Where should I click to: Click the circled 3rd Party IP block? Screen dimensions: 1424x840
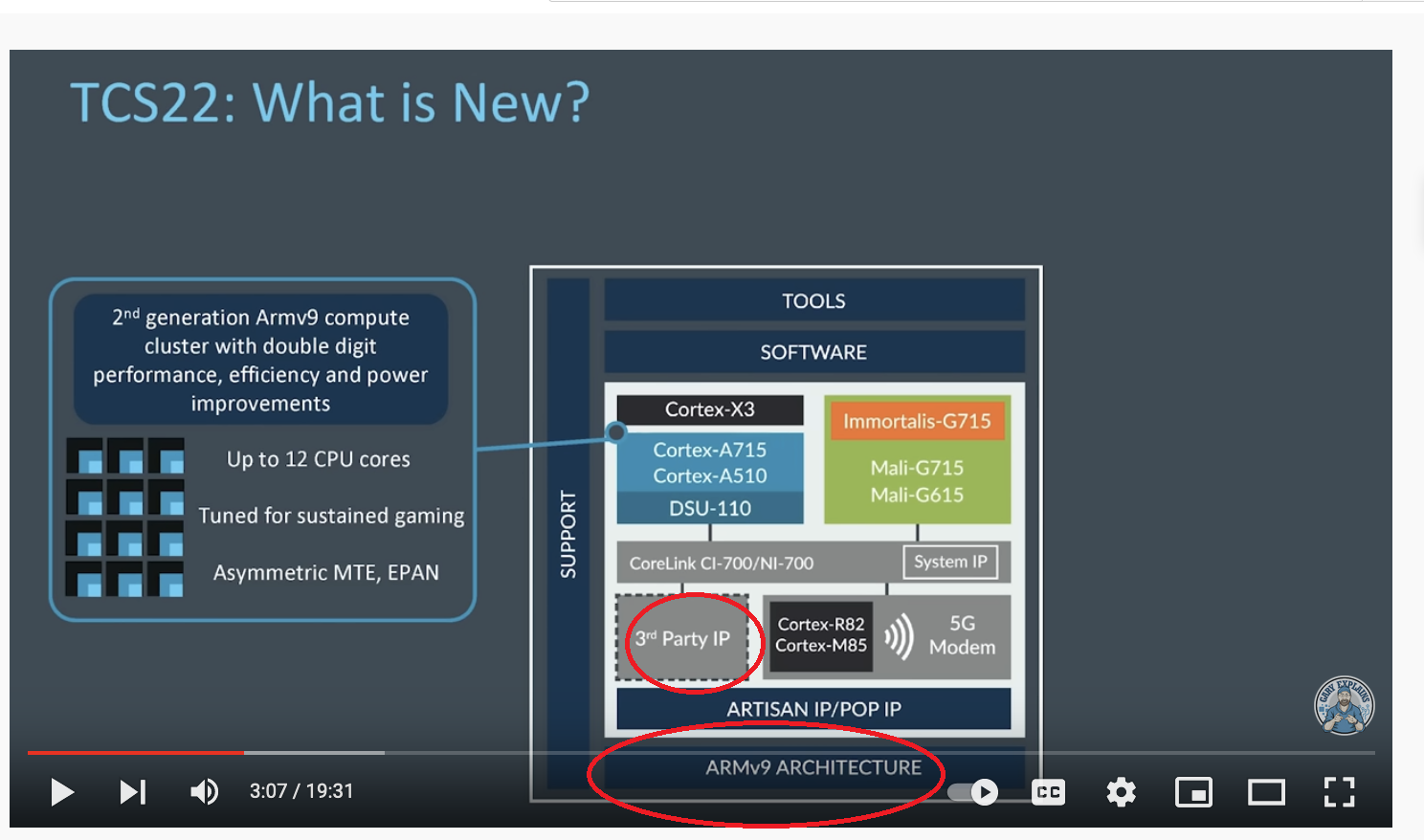coord(682,638)
